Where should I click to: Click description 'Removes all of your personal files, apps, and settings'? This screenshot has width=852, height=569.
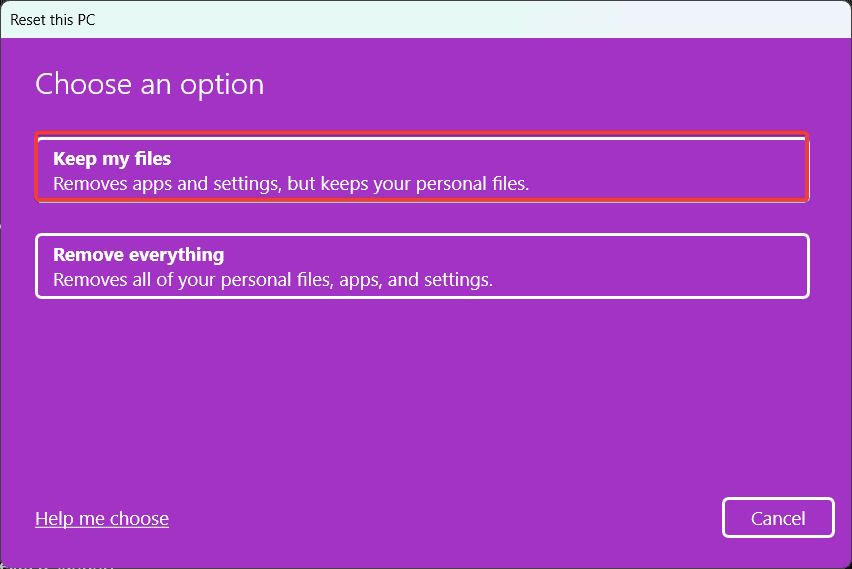[x=272, y=280]
